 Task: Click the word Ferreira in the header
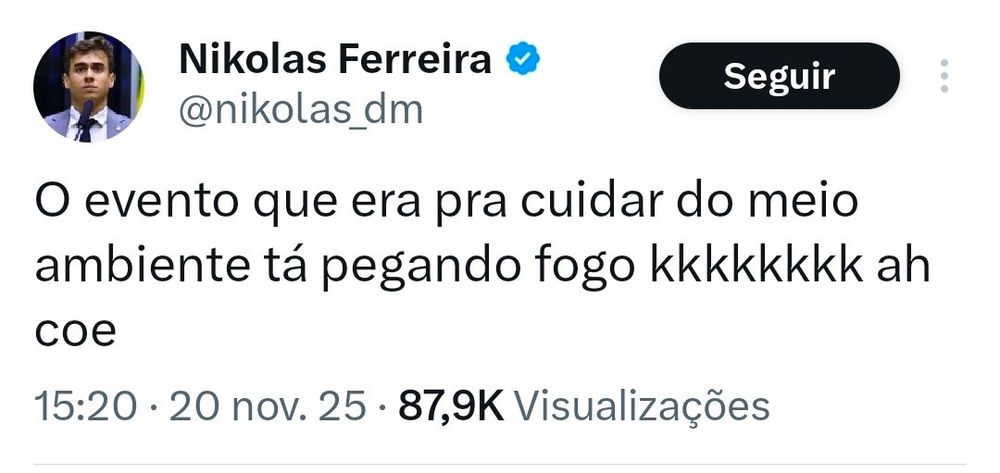[415, 60]
